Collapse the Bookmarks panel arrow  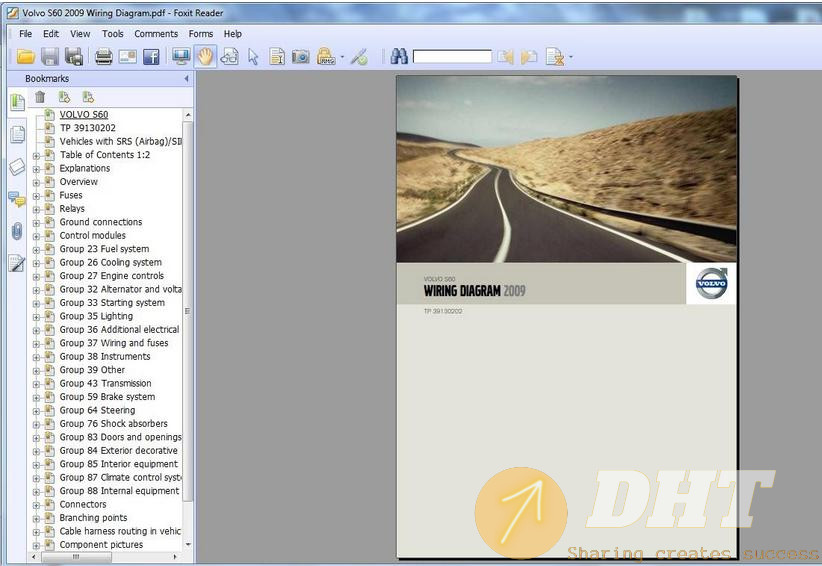point(186,79)
